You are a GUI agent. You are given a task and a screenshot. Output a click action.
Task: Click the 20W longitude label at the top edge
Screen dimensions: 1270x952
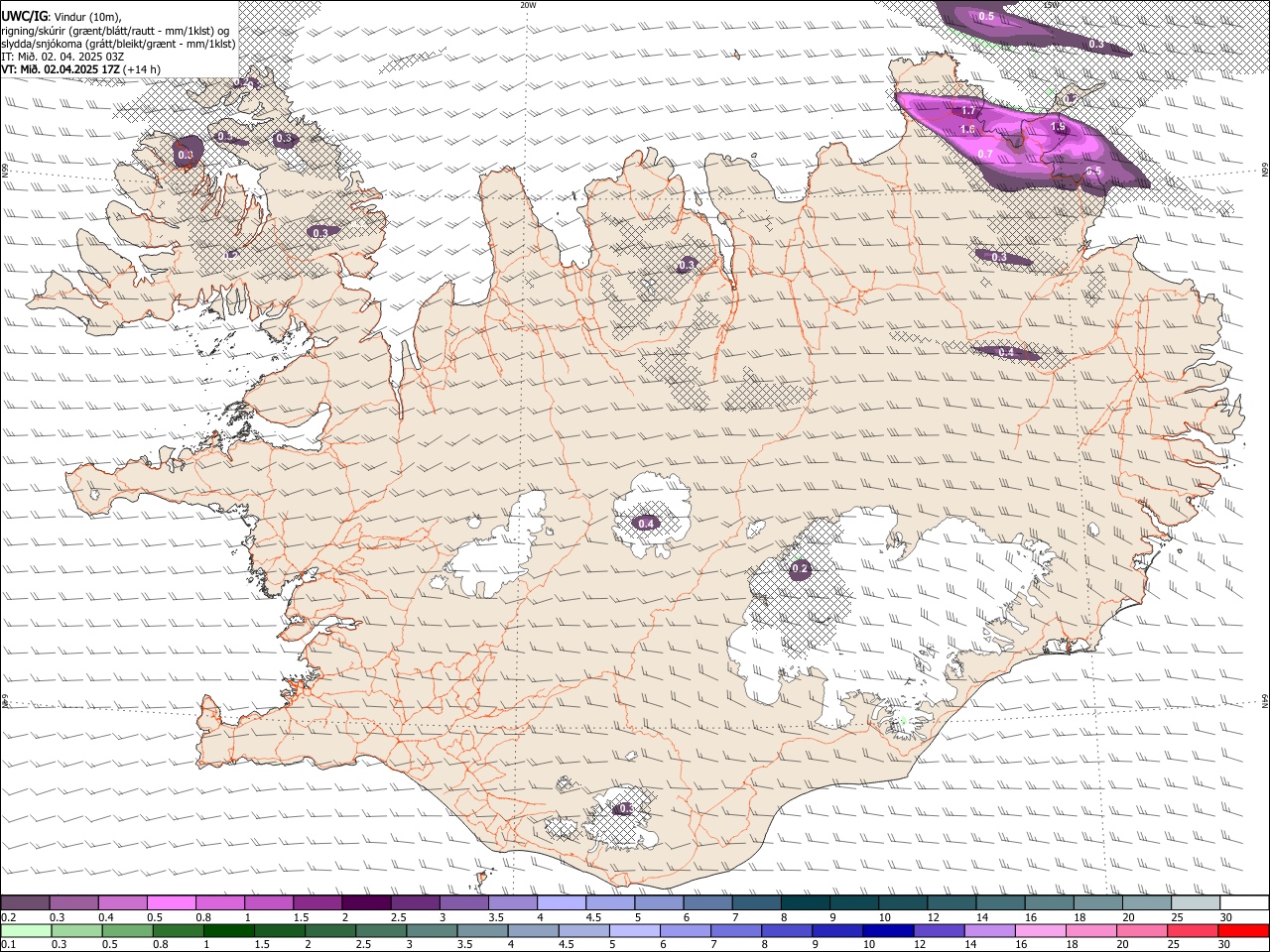click(528, 5)
